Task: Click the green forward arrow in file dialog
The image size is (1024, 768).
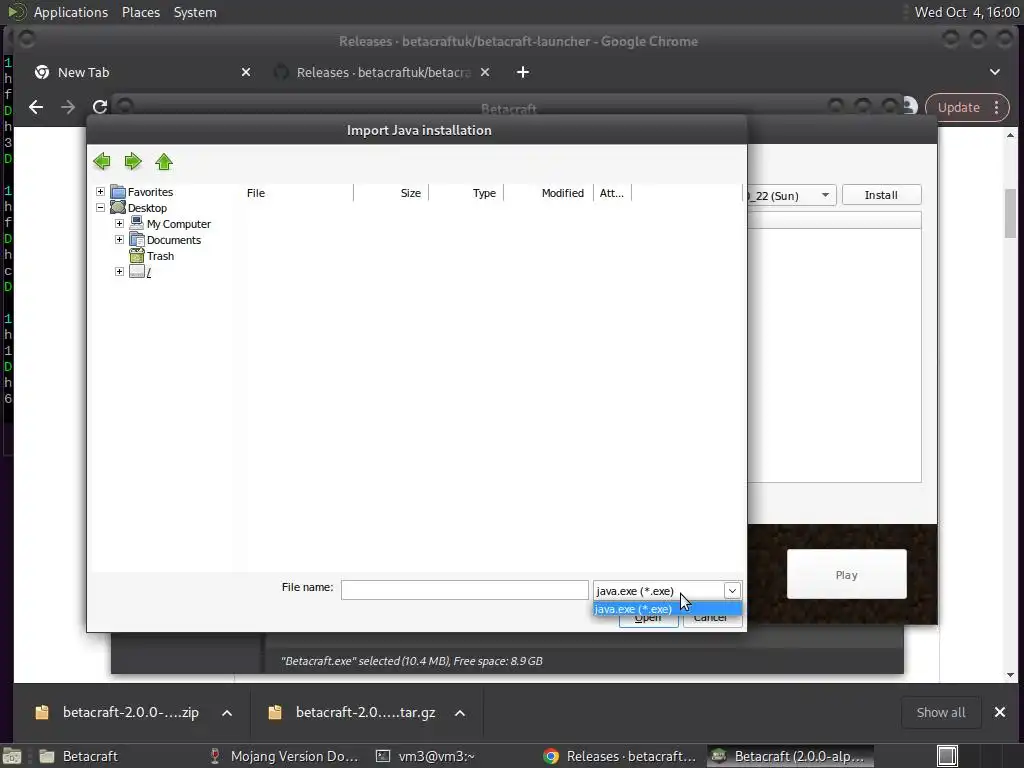Action: [x=133, y=161]
